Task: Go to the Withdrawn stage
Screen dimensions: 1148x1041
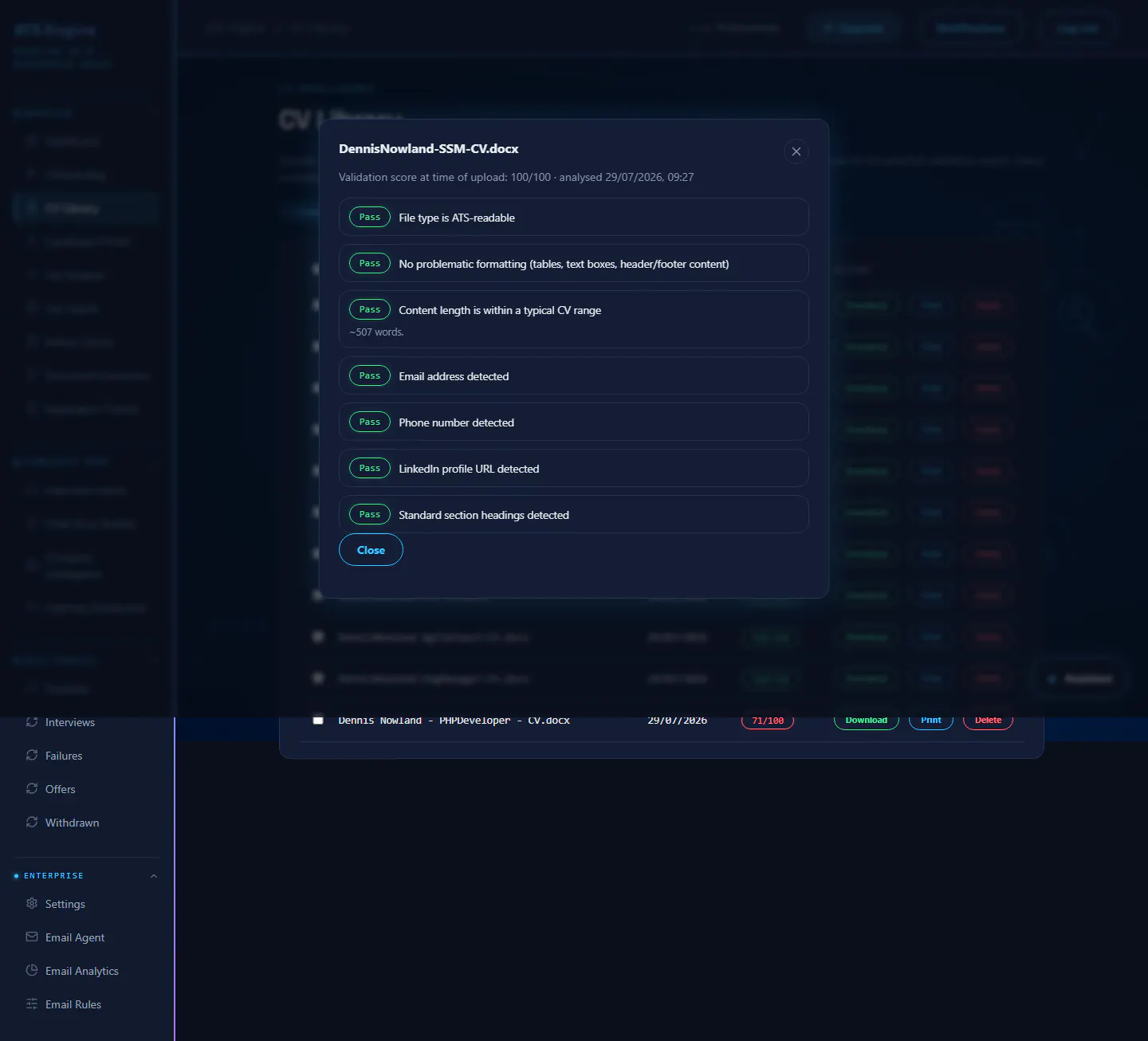Action: [72, 823]
